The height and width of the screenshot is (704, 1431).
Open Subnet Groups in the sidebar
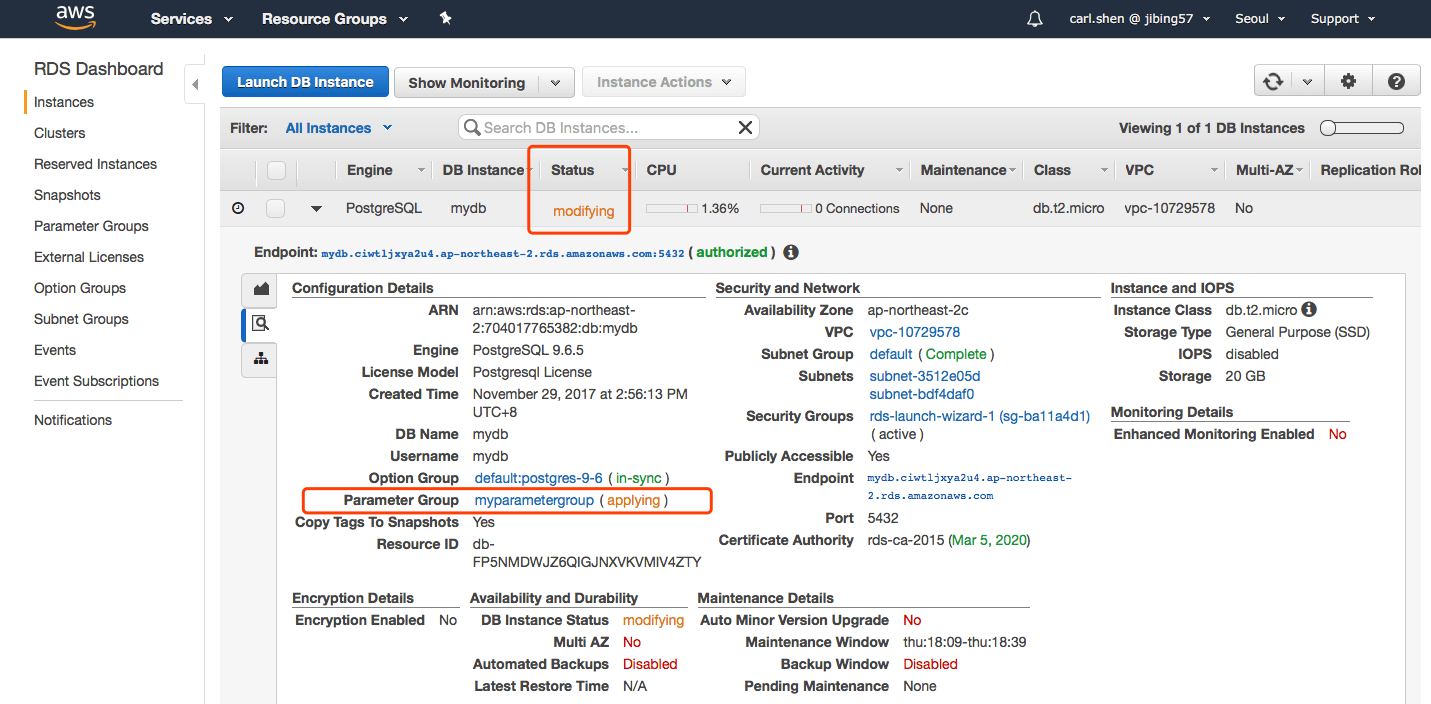click(x=81, y=319)
